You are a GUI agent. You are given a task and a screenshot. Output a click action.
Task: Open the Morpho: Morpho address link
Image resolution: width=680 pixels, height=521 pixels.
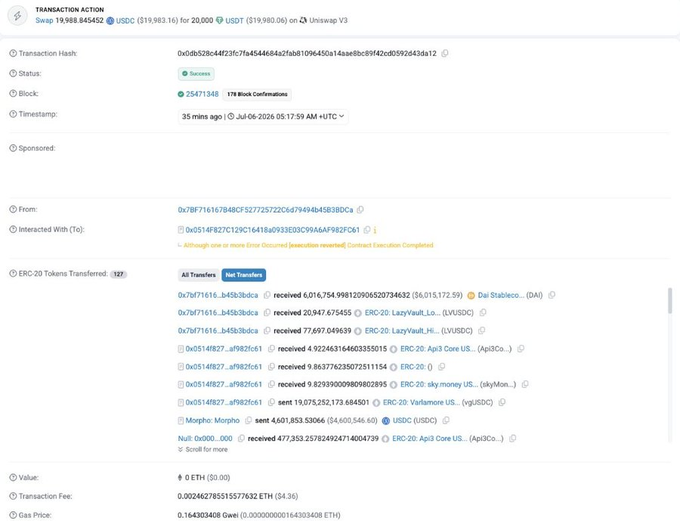point(212,420)
